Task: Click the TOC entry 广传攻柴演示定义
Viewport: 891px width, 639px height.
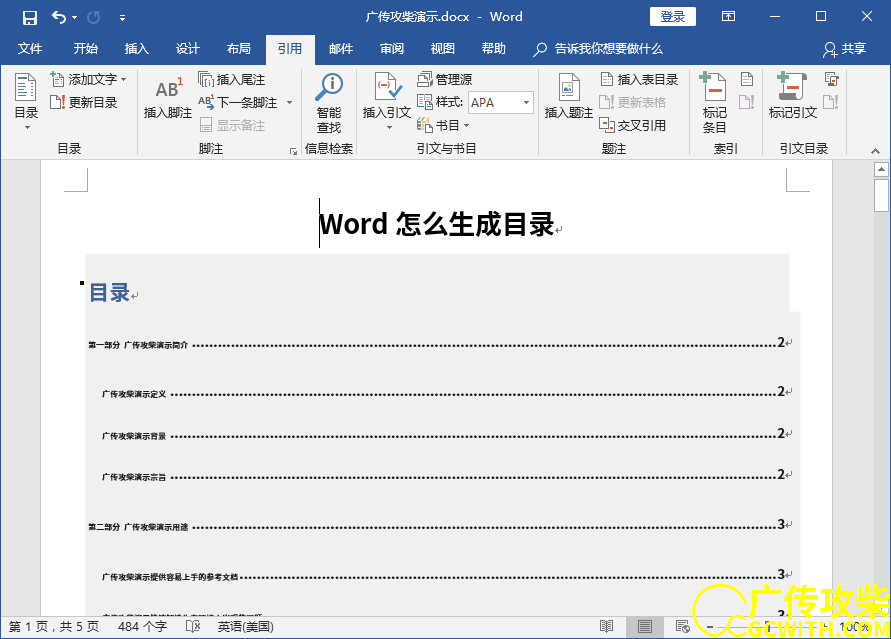Action: point(134,394)
